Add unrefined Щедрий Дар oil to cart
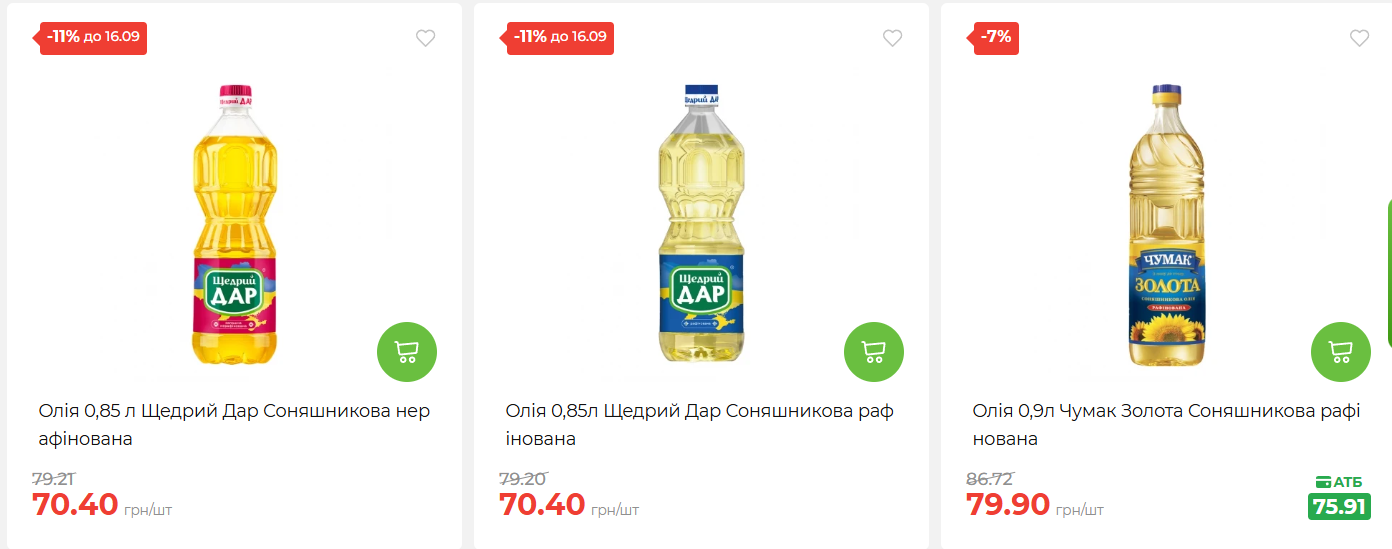The width and height of the screenshot is (1392, 549). point(407,352)
